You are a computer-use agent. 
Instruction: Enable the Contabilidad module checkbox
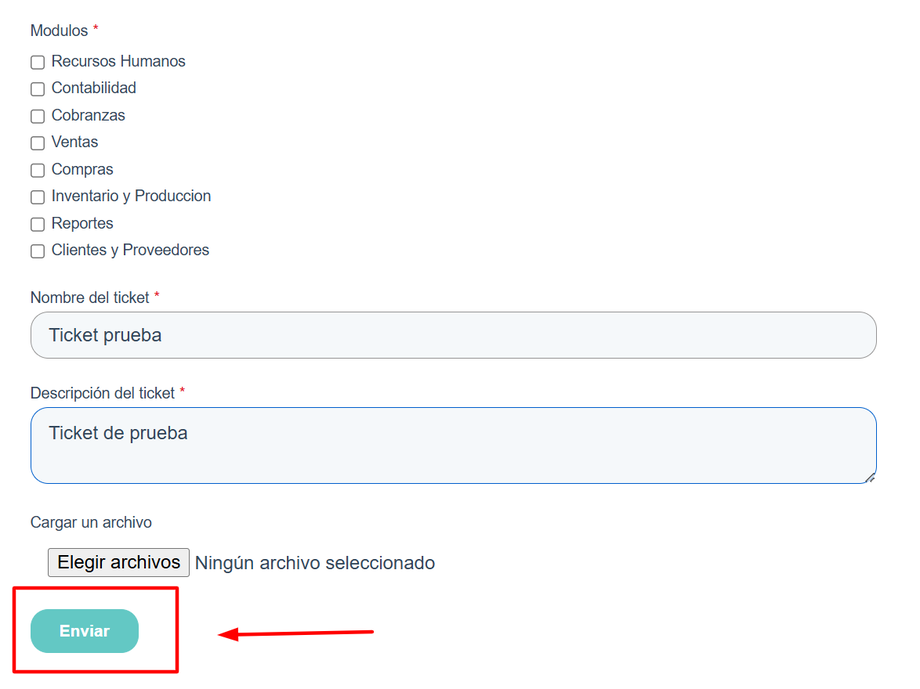(38, 89)
